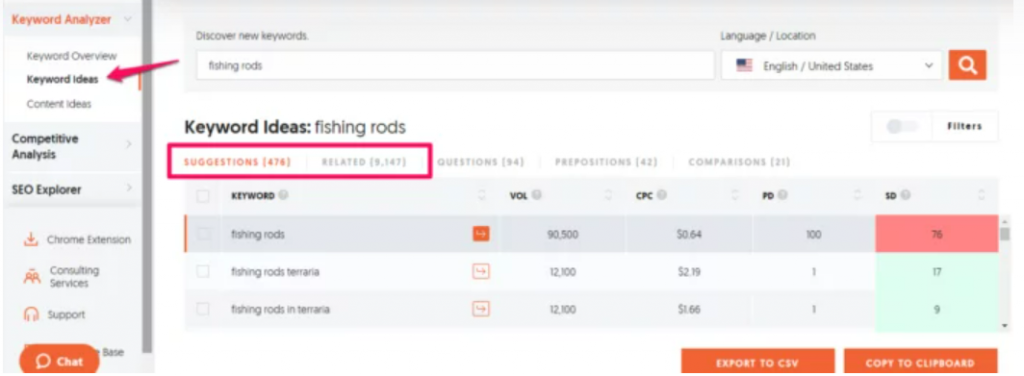
Task: Open the Chrome Extension link
Action: 89,240
